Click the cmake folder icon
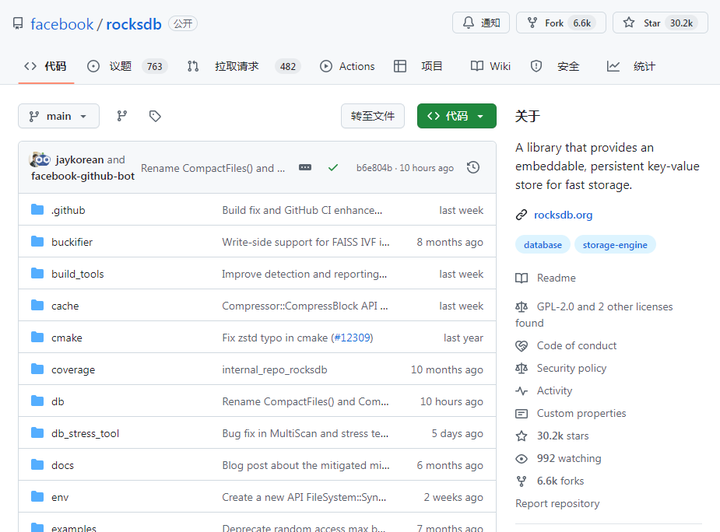Screen dimensions: 720x532 pyautogui.click(x=37, y=337)
